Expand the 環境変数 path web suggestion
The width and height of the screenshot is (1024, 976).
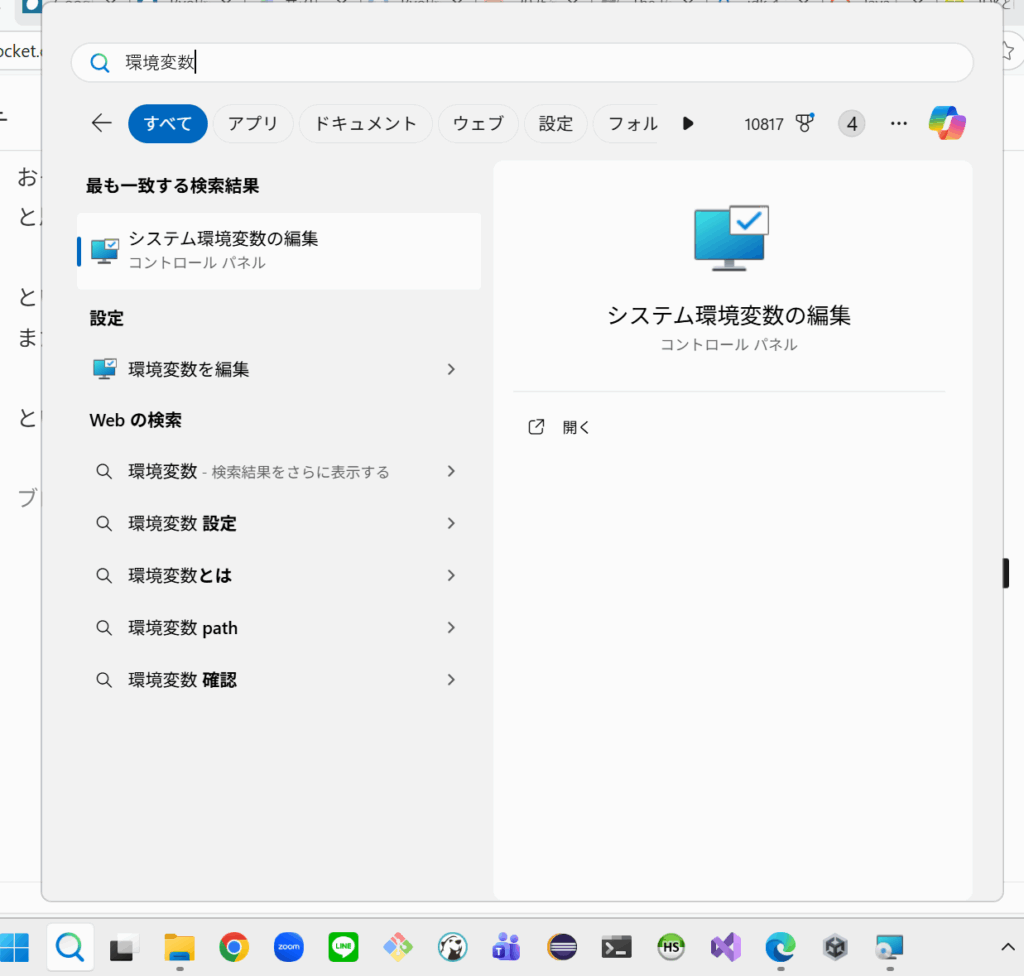pyautogui.click(x=451, y=628)
